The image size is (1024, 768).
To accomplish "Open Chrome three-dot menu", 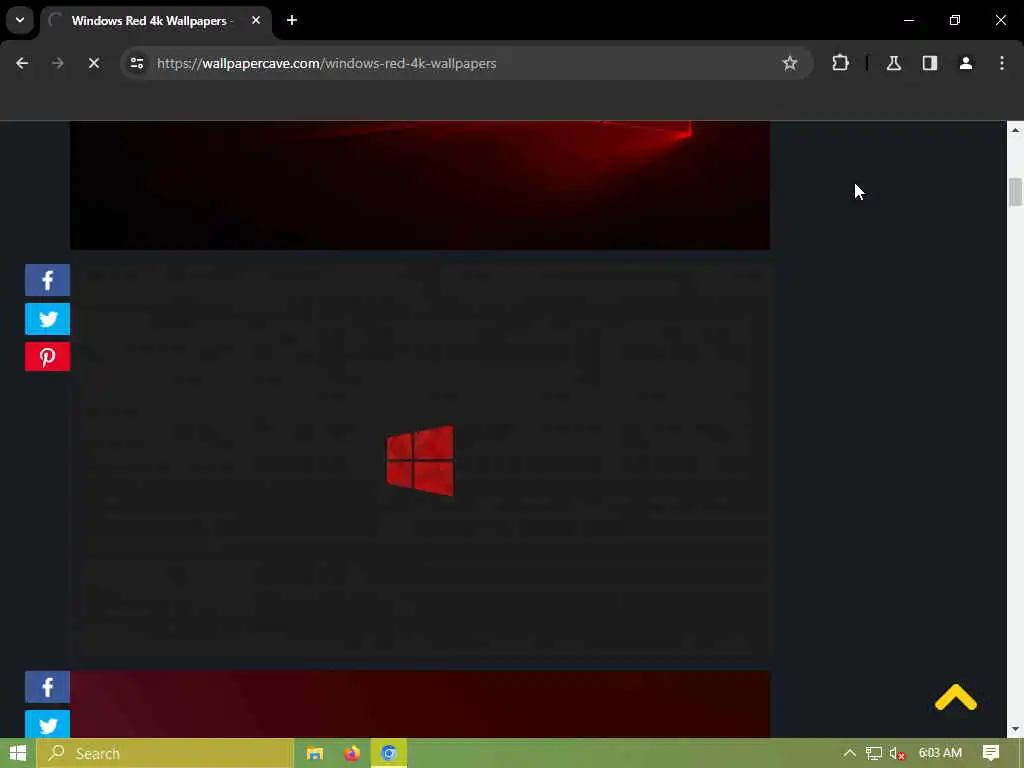I will click(1002, 63).
